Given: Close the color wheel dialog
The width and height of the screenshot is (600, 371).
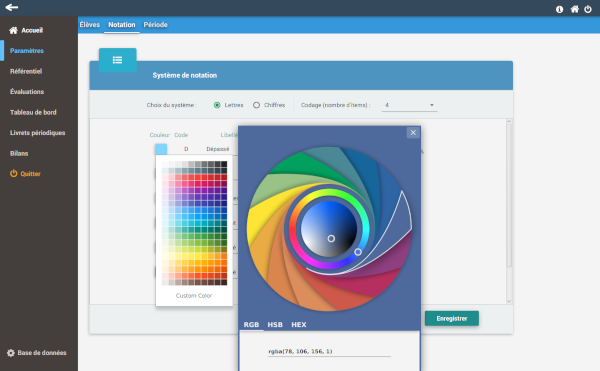Looking at the screenshot, I should pyautogui.click(x=413, y=133).
